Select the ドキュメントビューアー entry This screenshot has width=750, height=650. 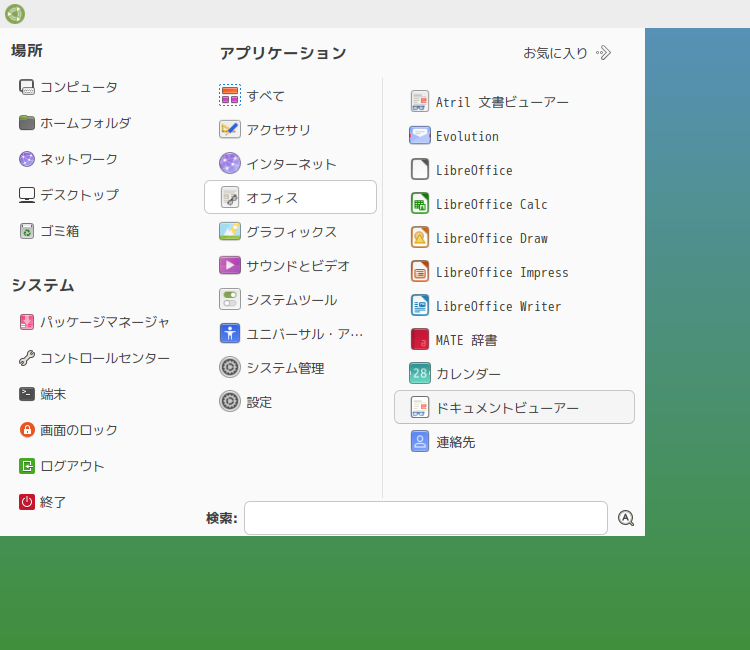pos(514,408)
